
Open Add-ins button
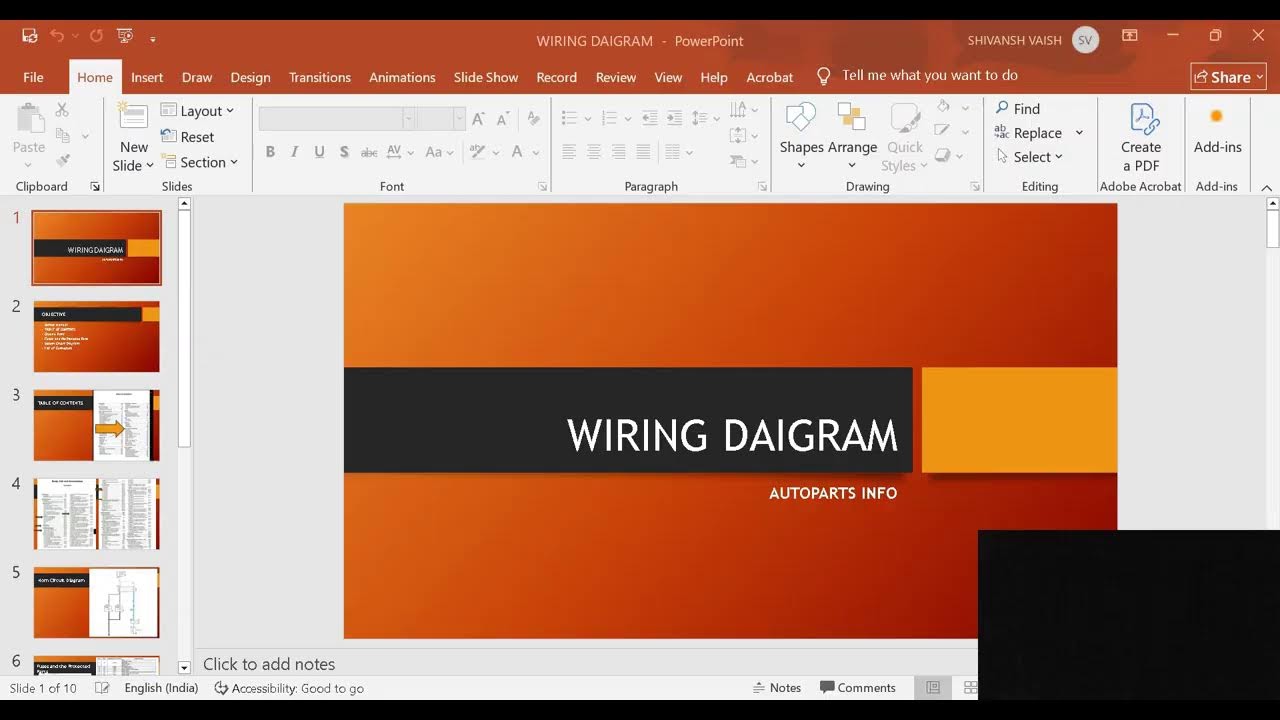1217,131
